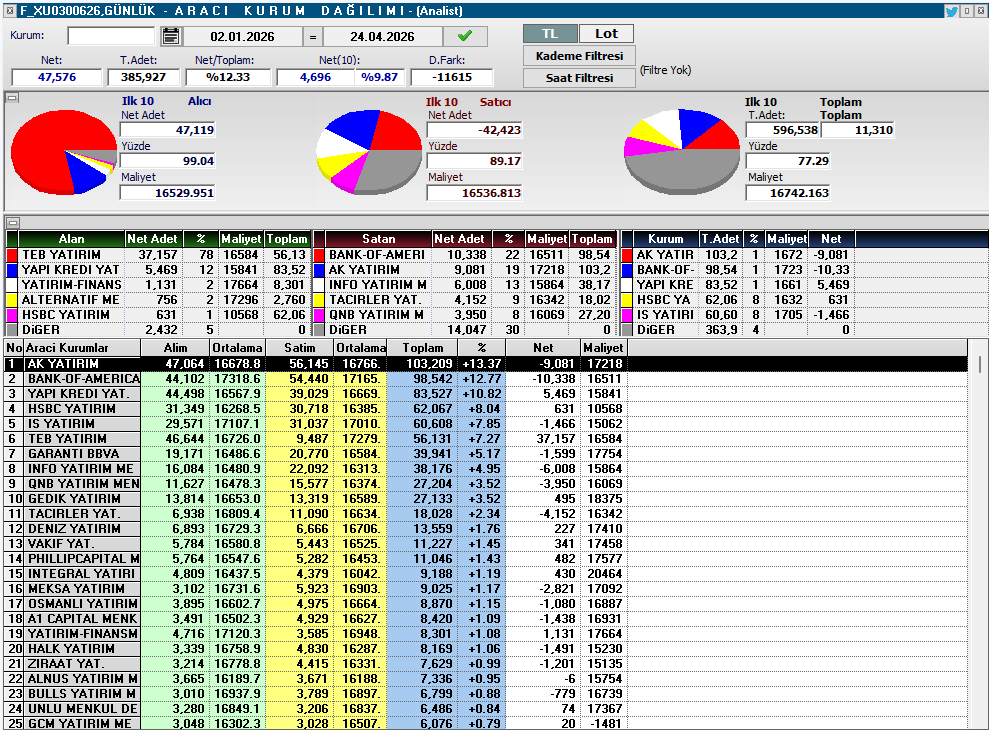The height and width of the screenshot is (730, 989).
Task: Select the GARANTI BBVA row
Action: tap(486, 454)
